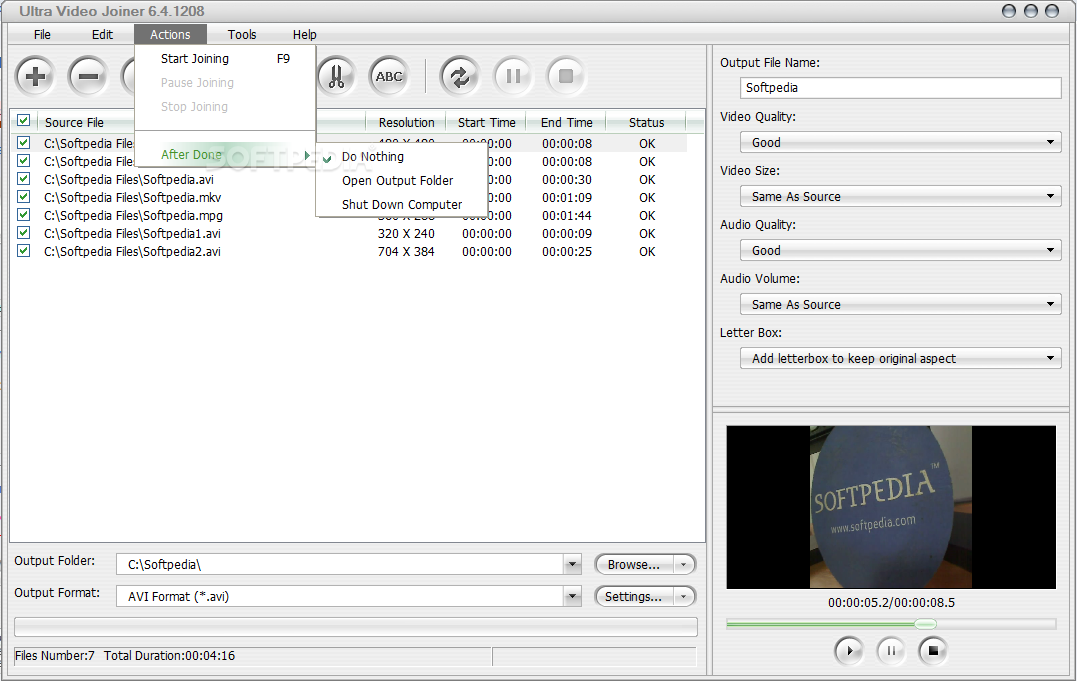Click the Stop Joining toolbar icon
This screenshot has width=1077, height=681.
565,76
